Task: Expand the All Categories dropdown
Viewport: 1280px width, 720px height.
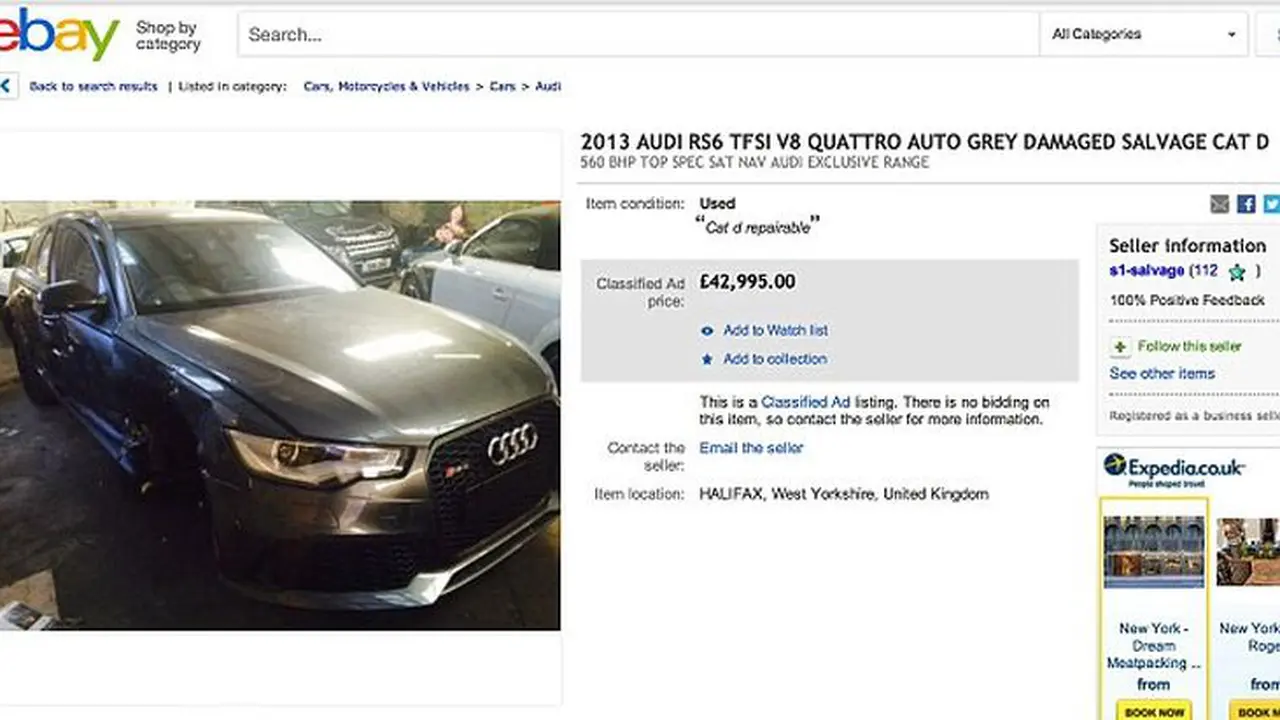Action: point(1144,35)
